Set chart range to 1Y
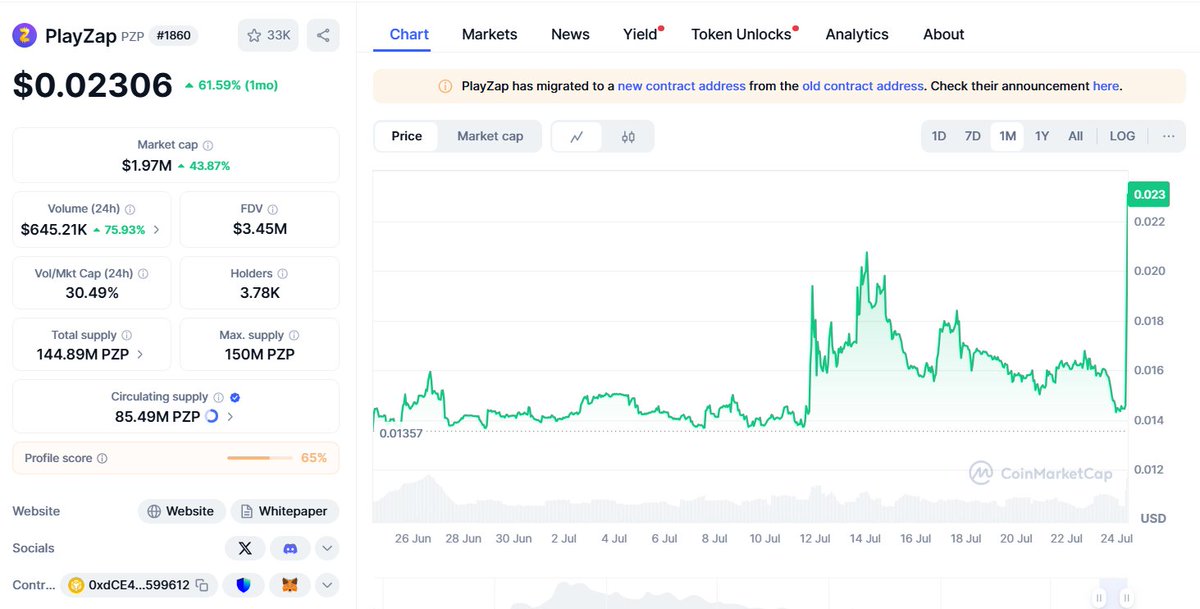This screenshot has height=609, width=1200. 1042,136
